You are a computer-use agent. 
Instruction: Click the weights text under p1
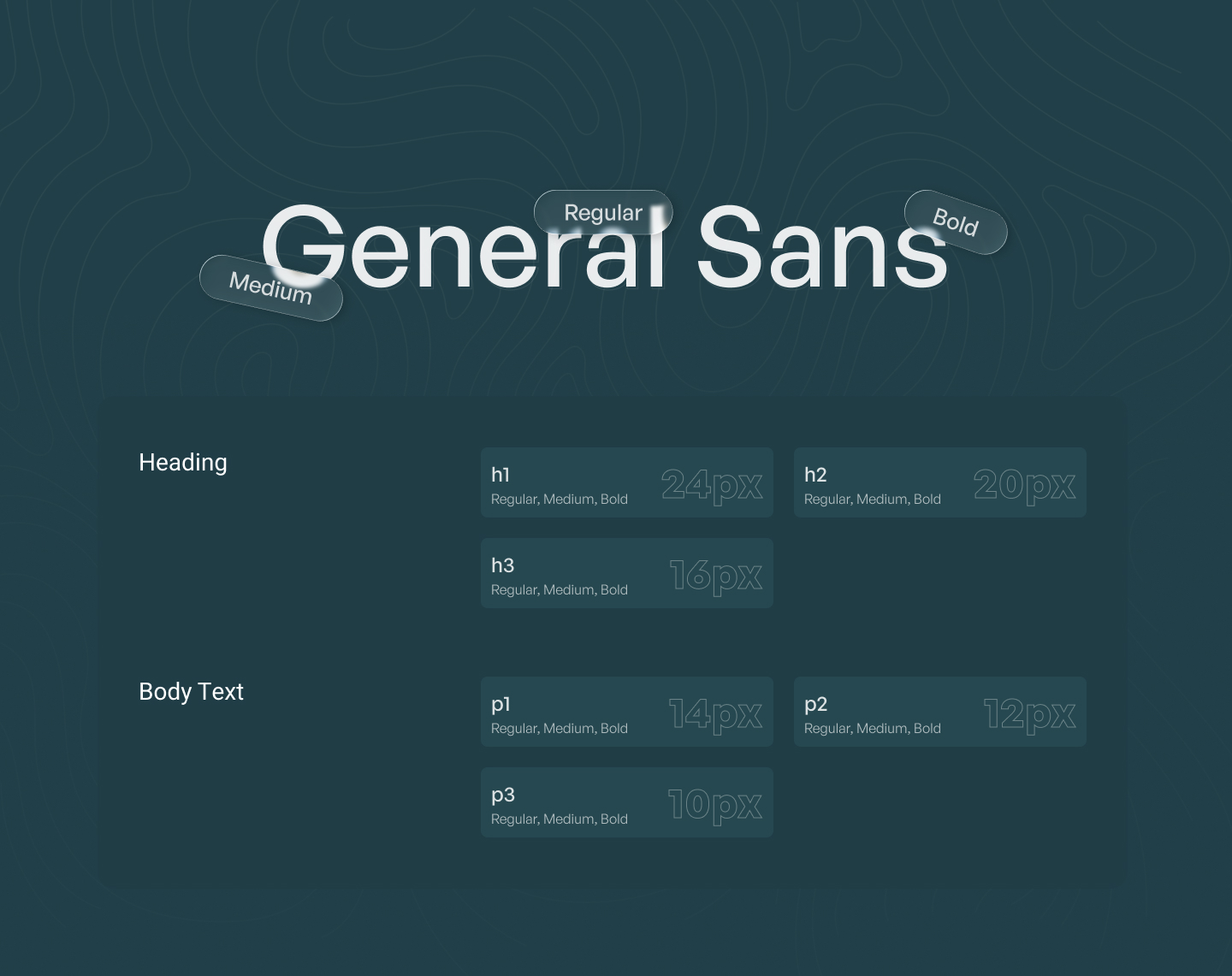point(560,728)
